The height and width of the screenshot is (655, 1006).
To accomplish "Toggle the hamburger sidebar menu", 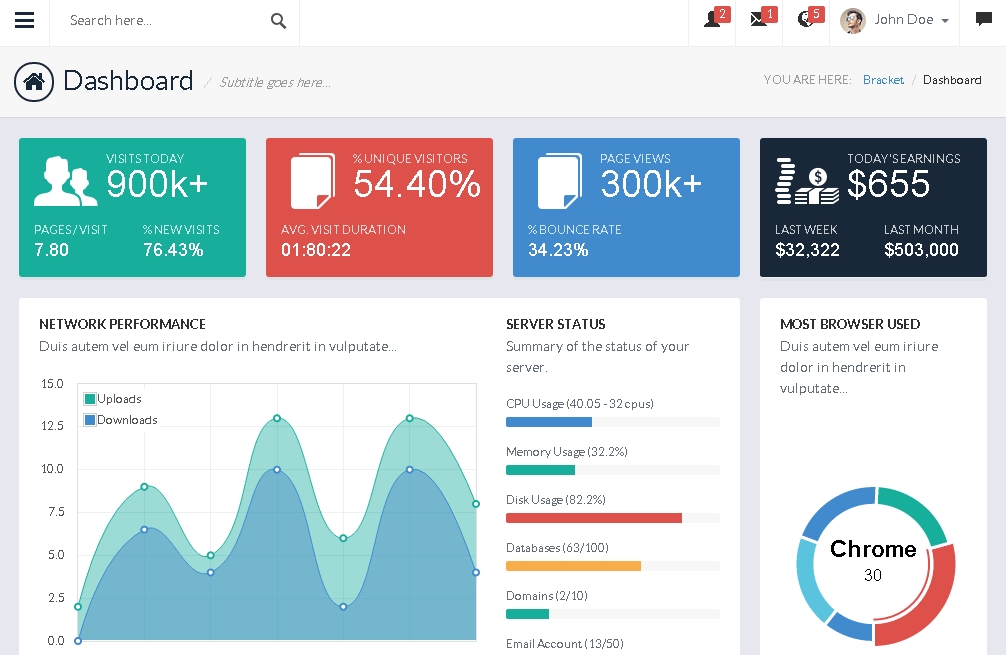I will [24, 21].
